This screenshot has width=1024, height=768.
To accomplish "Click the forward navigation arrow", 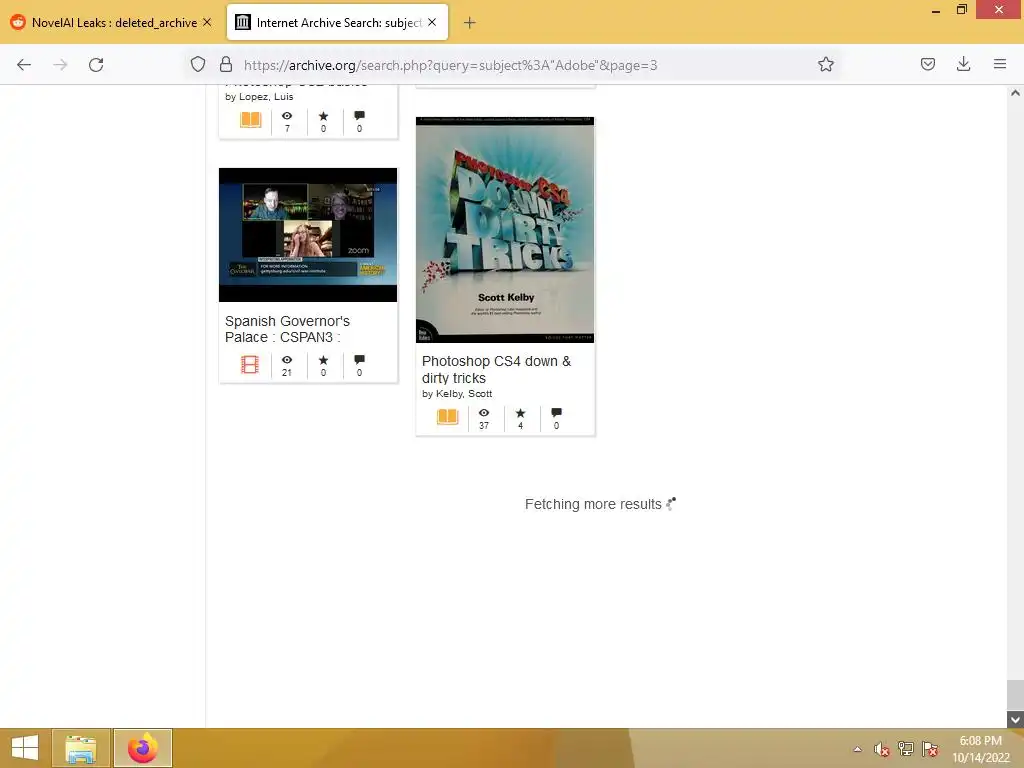I will point(60,65).
